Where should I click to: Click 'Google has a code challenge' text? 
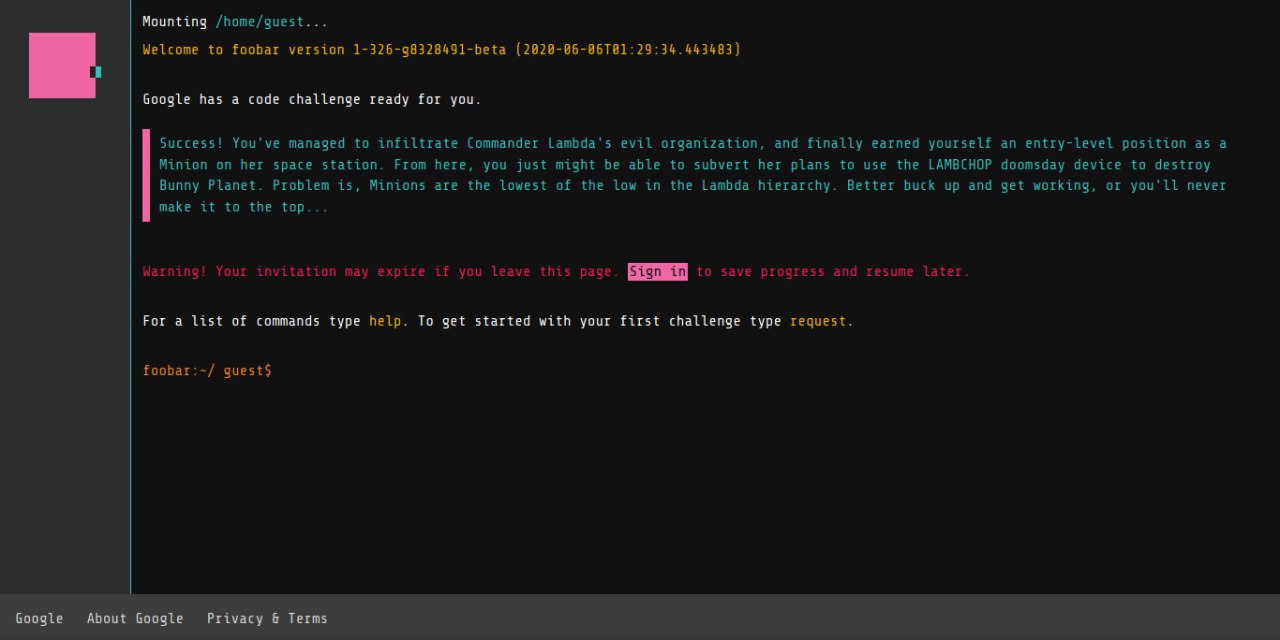[312, 100]
